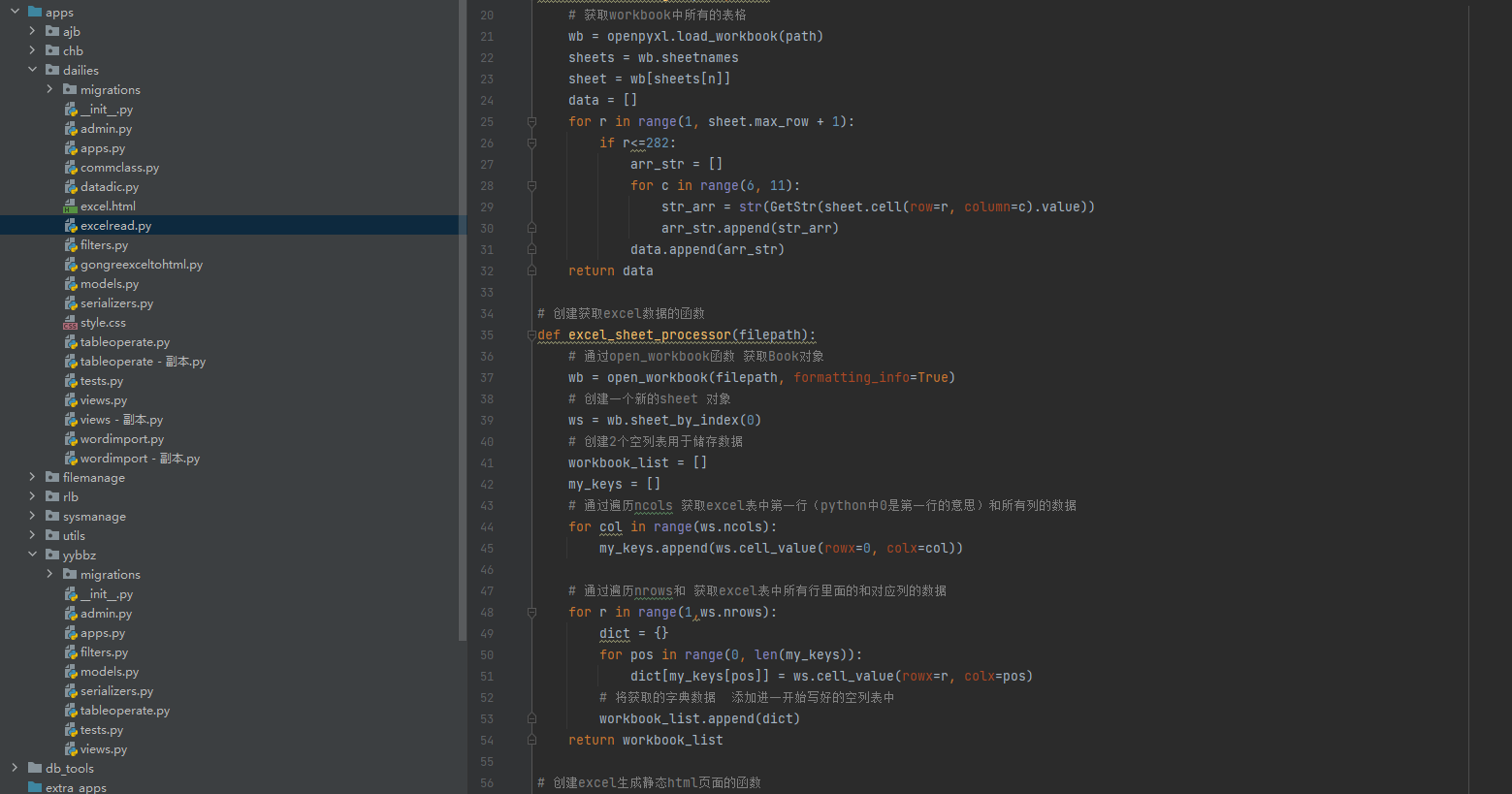Click the excel.html file icon
The image size is (1512, 794).
pos(70,206)
